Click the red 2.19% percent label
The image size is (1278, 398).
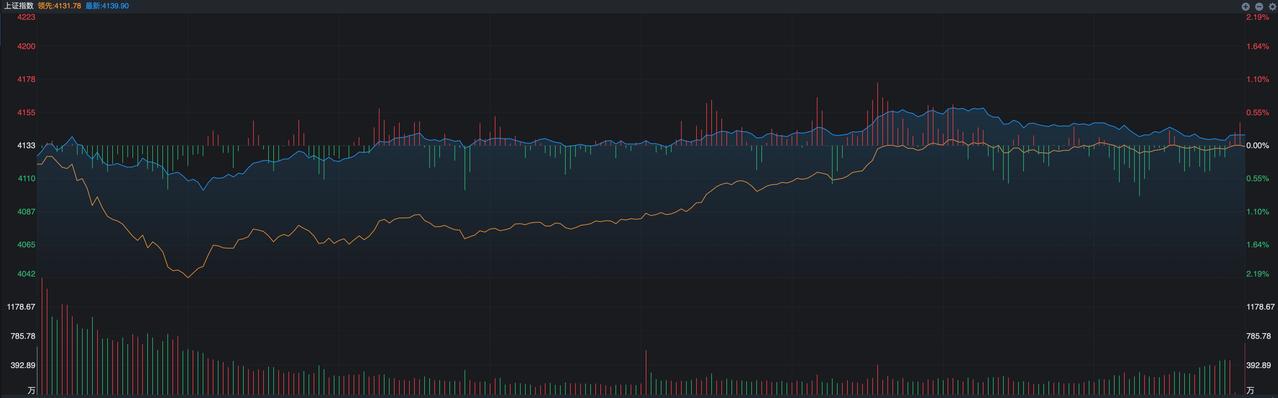click(x=1257, y=17)
